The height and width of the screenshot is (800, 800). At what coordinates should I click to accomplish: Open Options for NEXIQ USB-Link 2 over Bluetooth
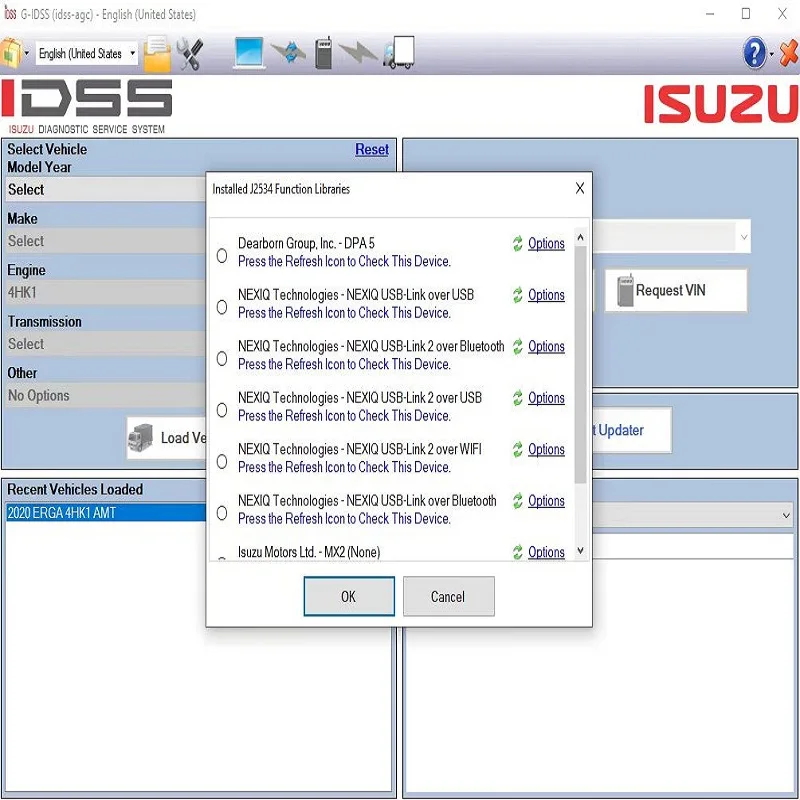pyautogui.click(x=546, y=346)
